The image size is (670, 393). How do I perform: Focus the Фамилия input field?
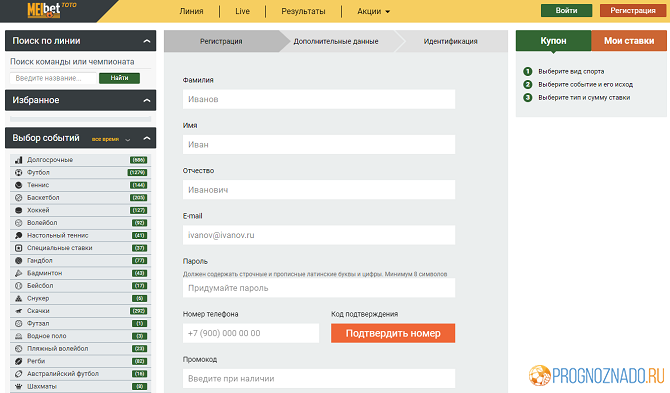tap(319, 99)
